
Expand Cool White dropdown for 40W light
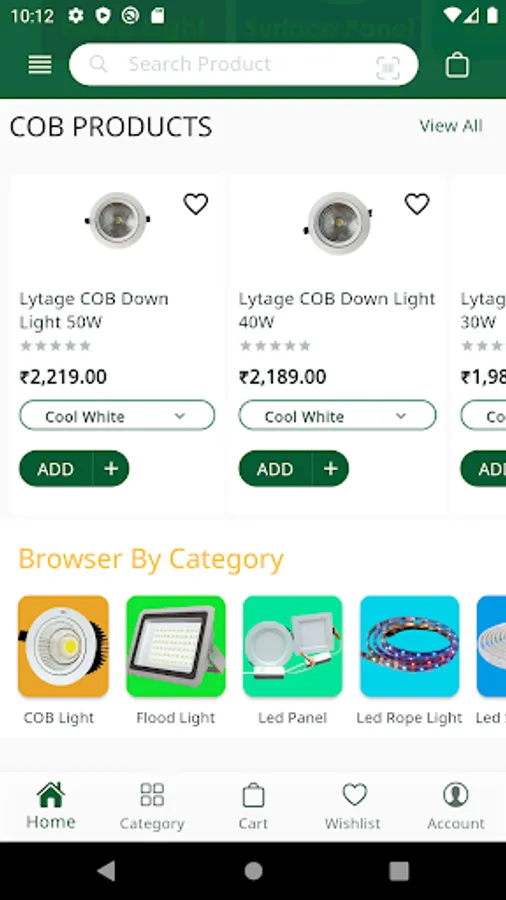[337, 416]
